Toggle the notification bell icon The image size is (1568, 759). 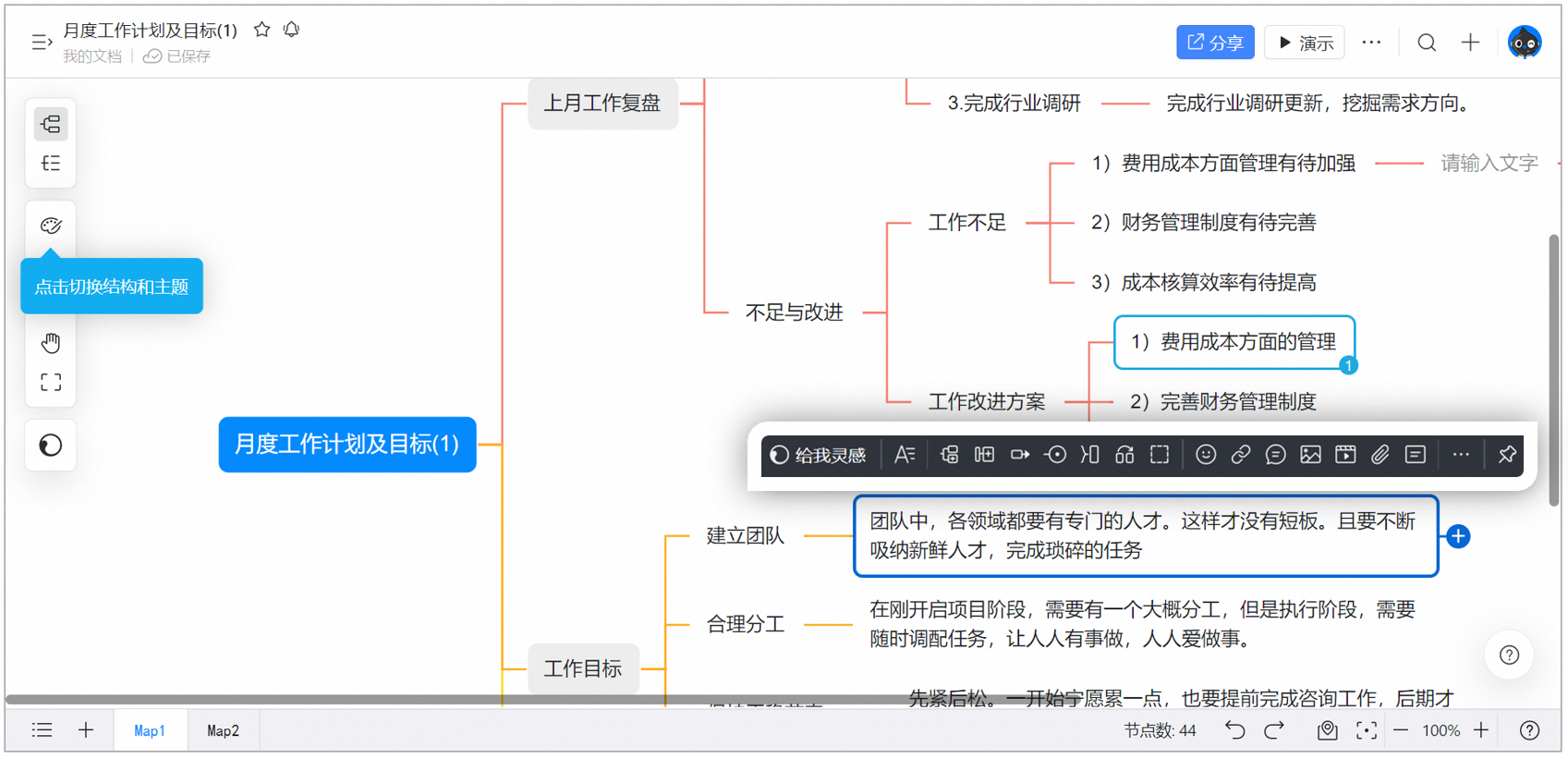click(292, 30)
